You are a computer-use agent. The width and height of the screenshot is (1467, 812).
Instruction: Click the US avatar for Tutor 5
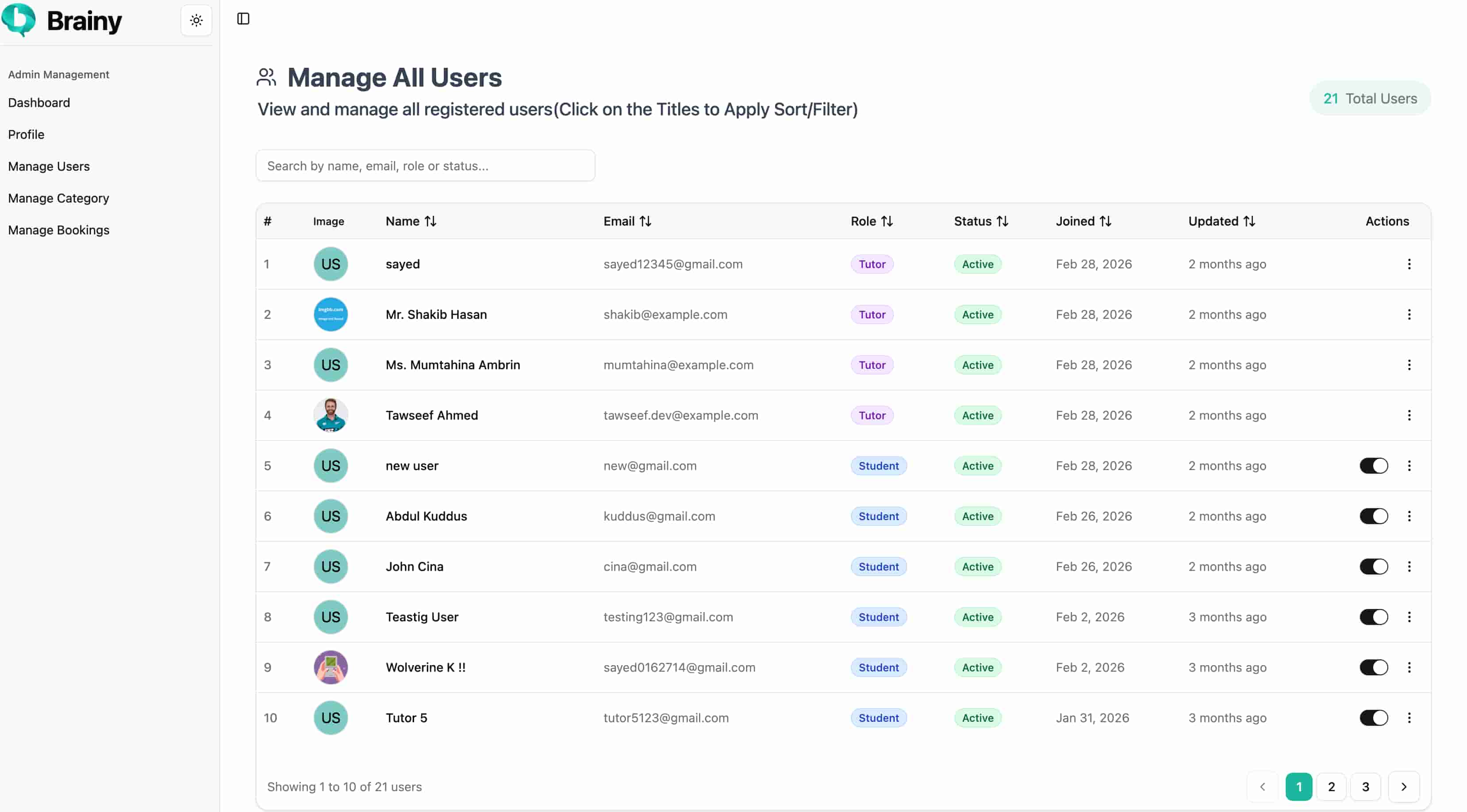click(331, 717)
